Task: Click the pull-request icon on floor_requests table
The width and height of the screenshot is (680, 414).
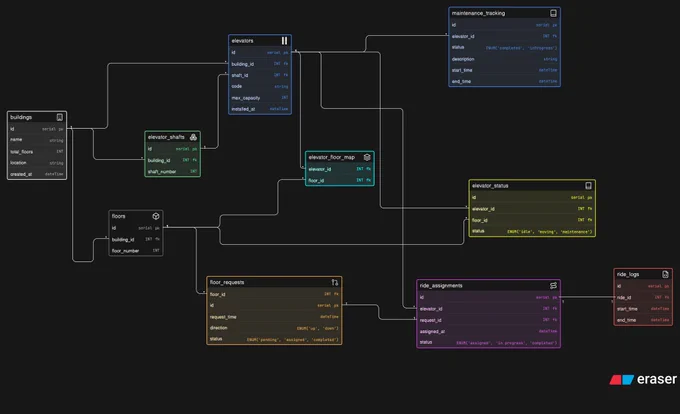Action: point(335,282)
